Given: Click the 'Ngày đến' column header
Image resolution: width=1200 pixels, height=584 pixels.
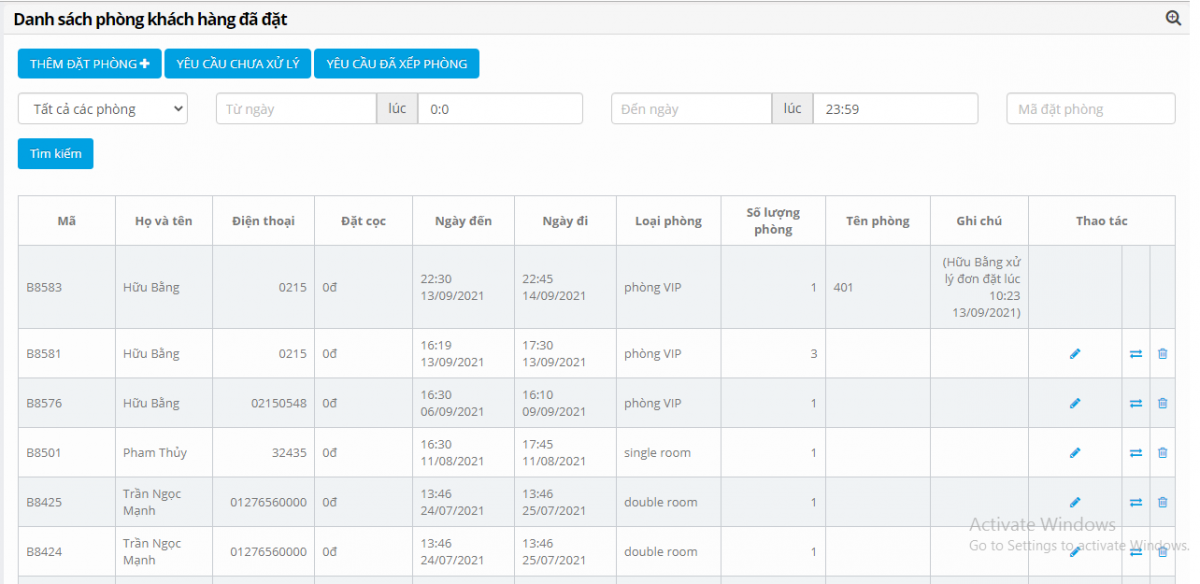Looking at the screenshot, I should (x=463, y=221).
